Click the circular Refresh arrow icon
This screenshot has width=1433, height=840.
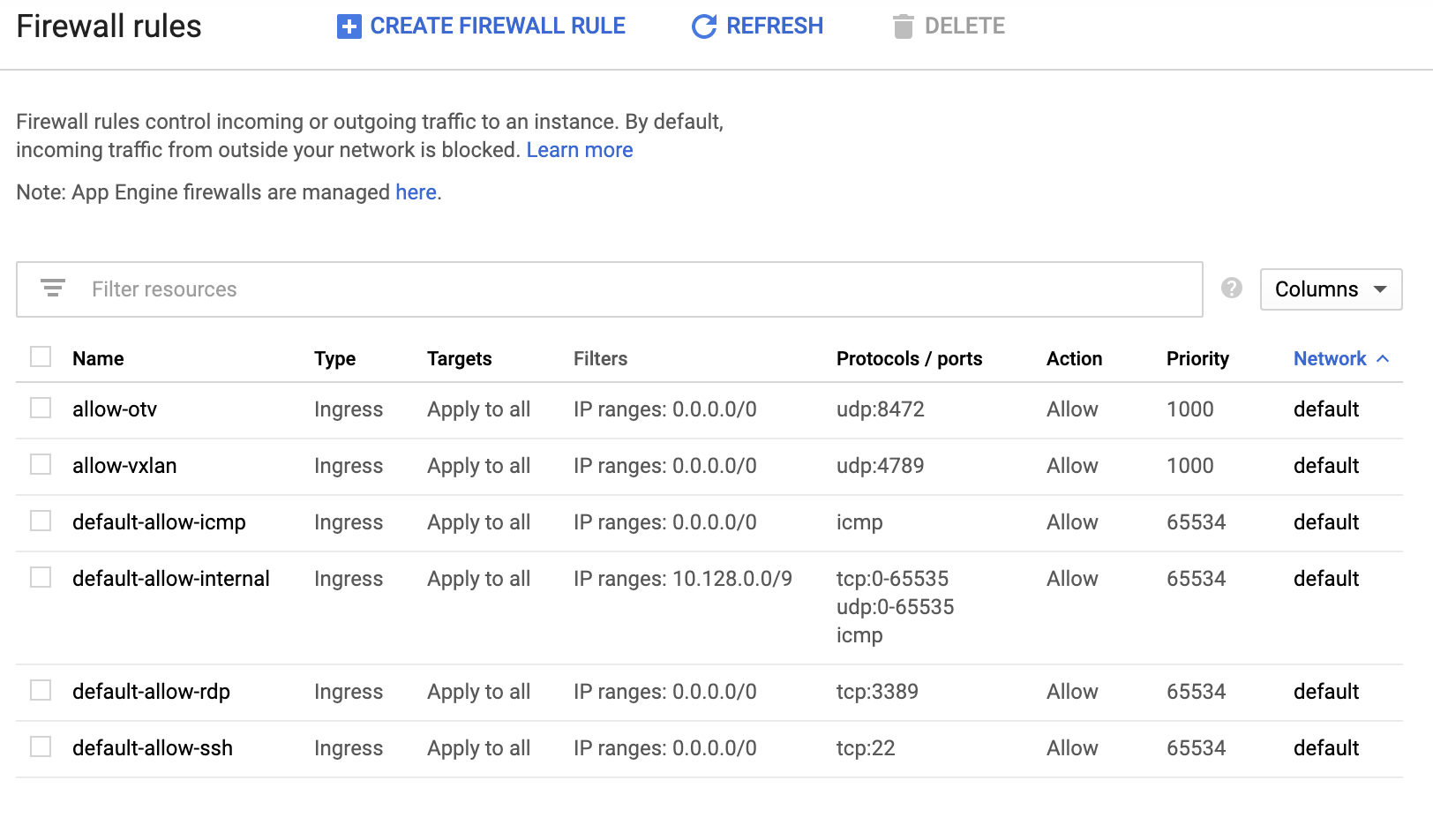click(703, 26)
